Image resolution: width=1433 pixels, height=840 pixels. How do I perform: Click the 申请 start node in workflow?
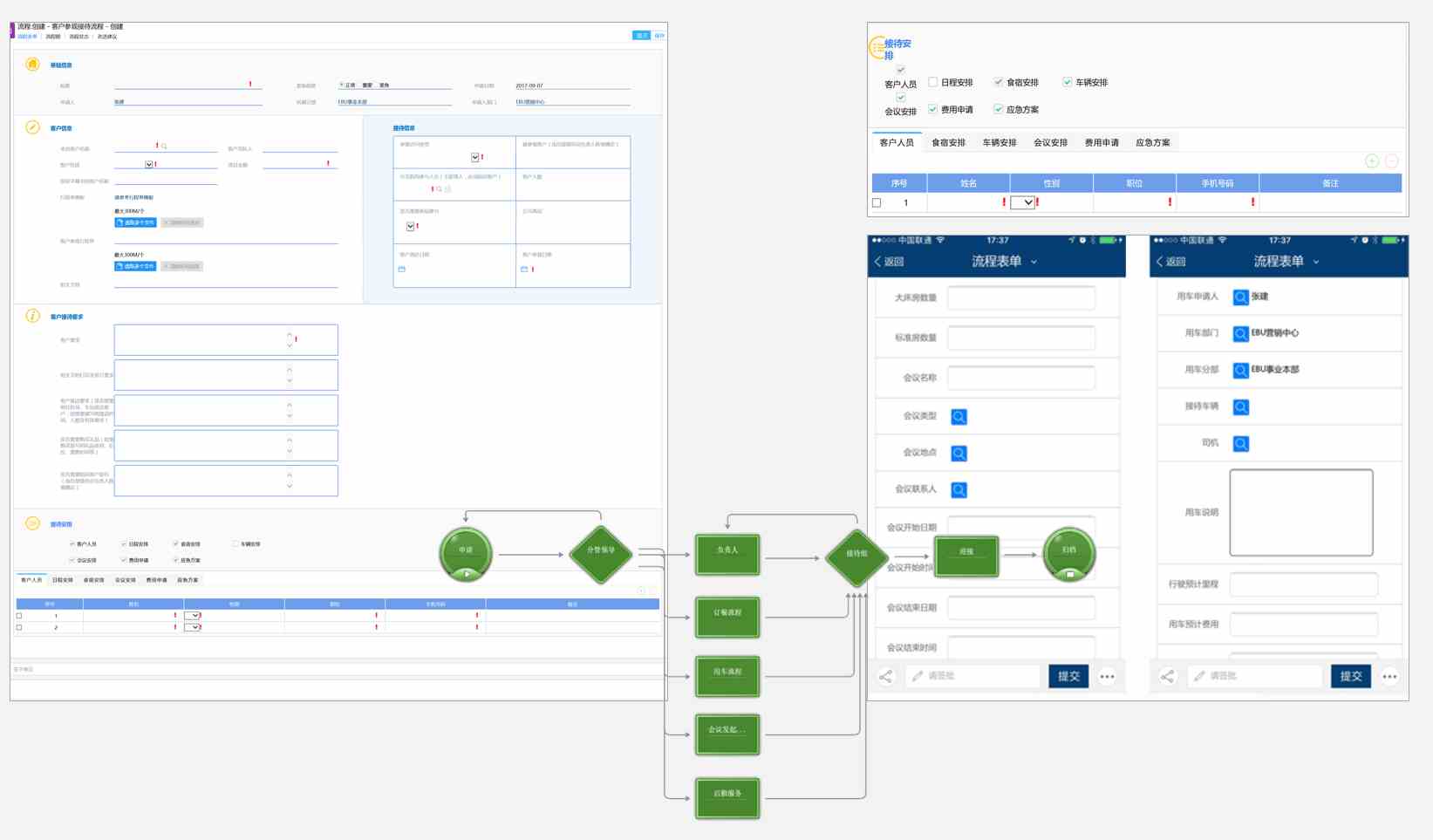coord(466,553)
